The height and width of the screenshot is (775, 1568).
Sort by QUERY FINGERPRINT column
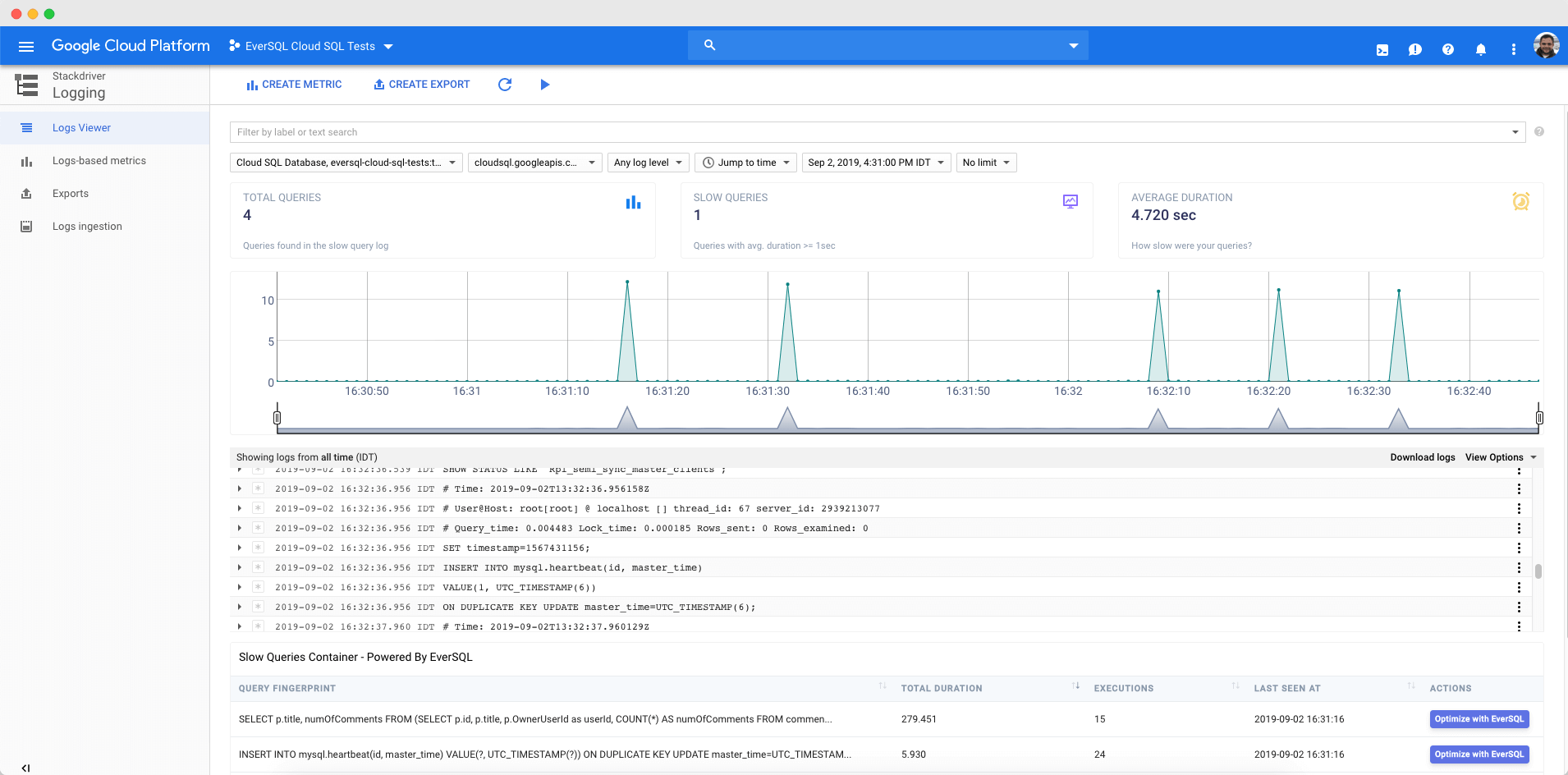pyautogui.click(x=883, y=686)
